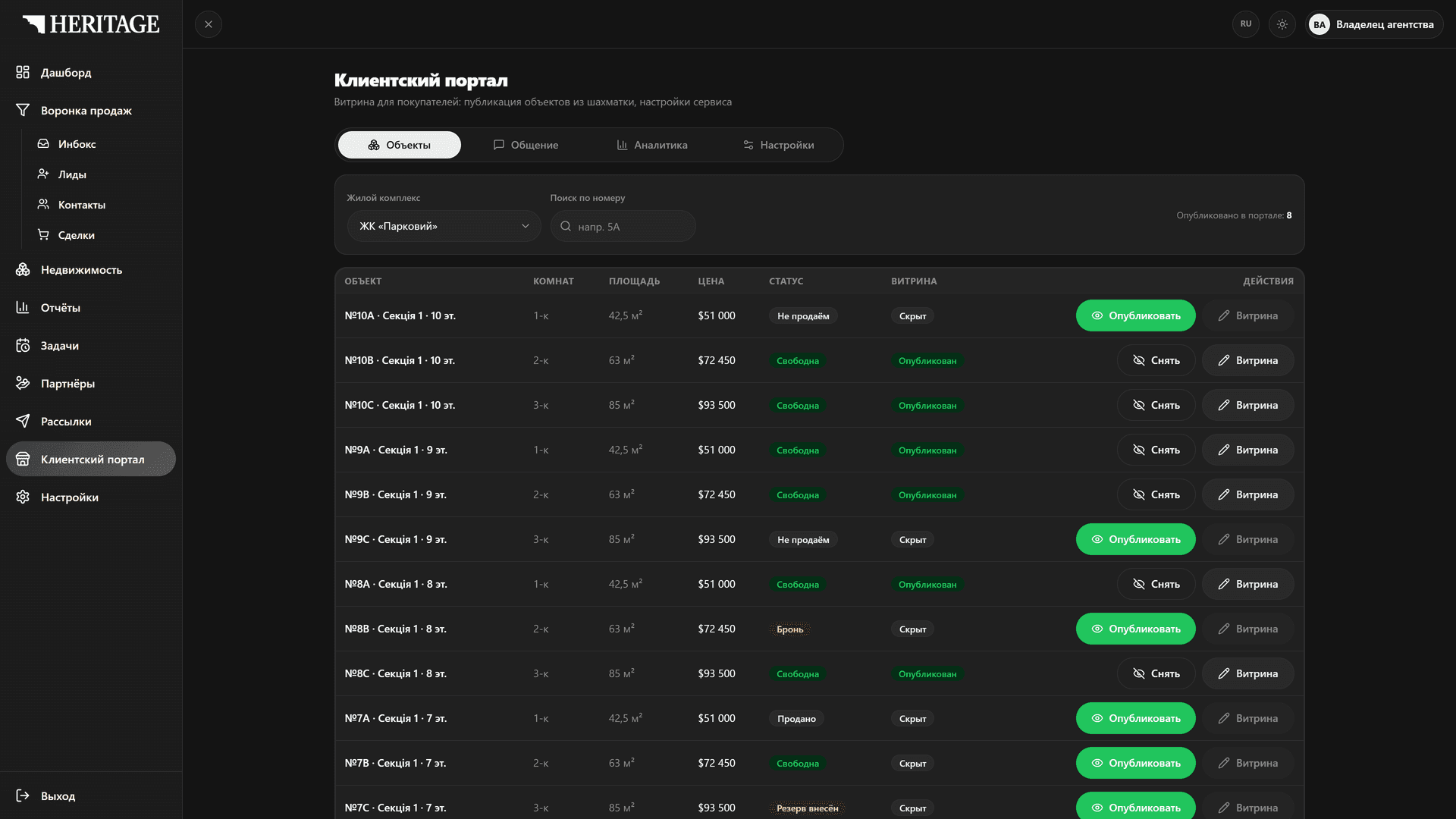1456x819 pixels.
Task: Go to Отчёты in the sidebar
Action: point(91,307)
